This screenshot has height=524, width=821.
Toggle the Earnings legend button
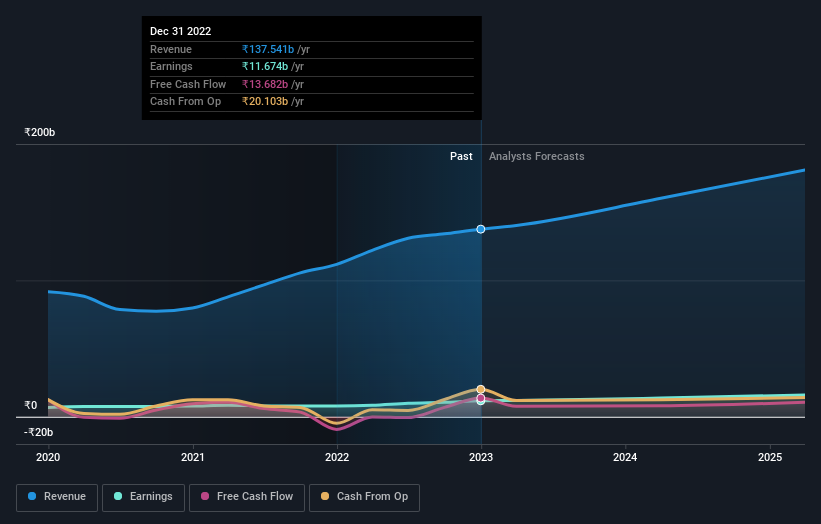coord(143,497)
